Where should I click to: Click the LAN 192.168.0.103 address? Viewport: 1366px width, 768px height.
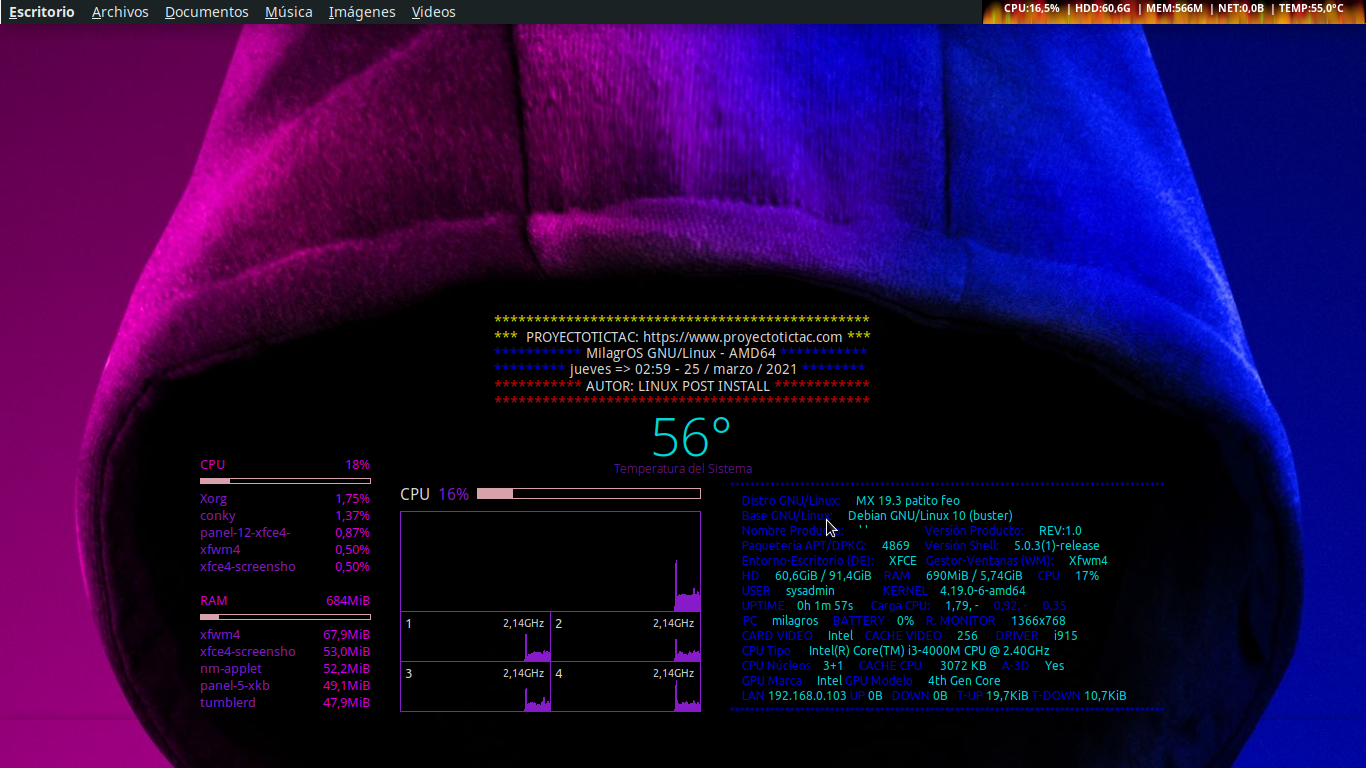[807, 696]
